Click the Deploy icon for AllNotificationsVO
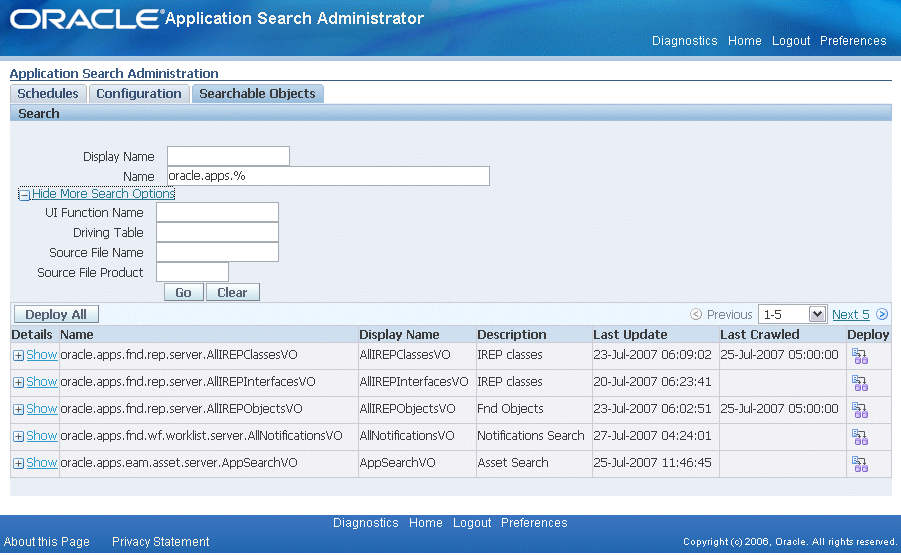This screenshot has width=901, height=555. [860, 437]
